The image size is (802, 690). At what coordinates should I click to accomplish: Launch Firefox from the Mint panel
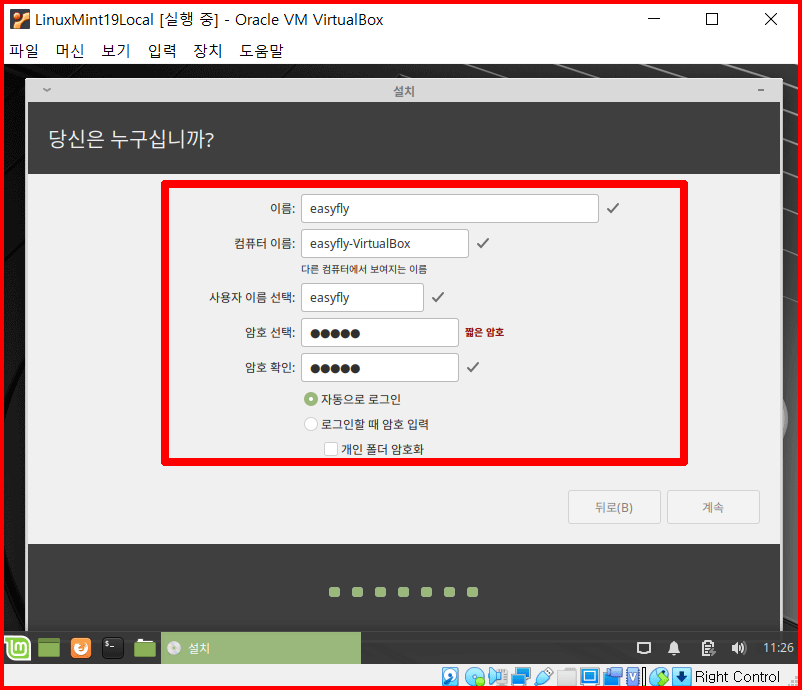pos(81,648)
